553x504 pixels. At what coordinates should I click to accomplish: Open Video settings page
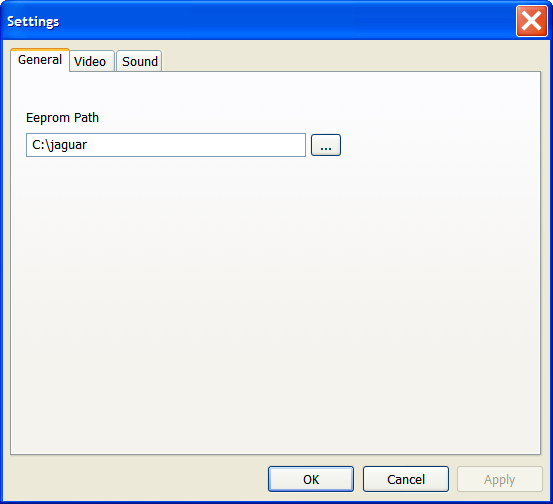click(91, 61)
